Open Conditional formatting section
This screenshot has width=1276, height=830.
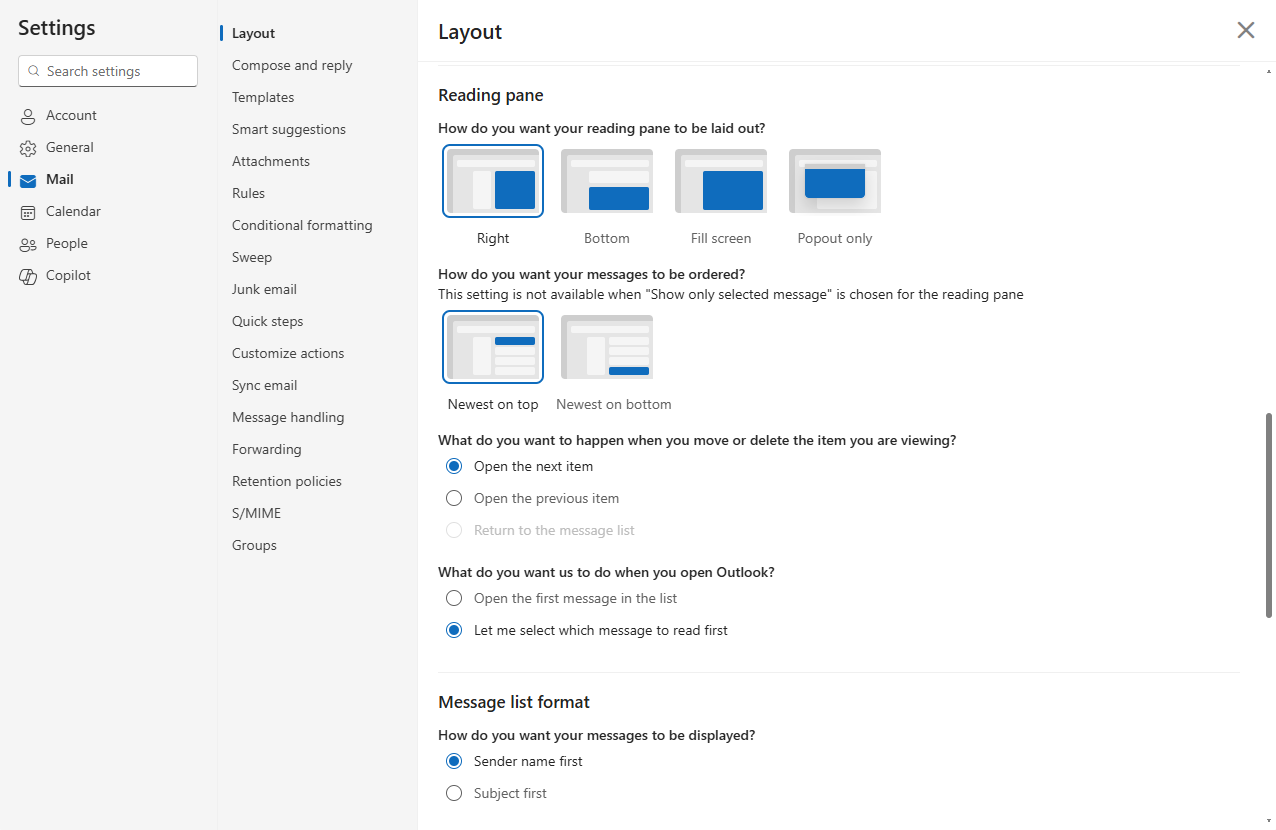(x=302, y=225)
